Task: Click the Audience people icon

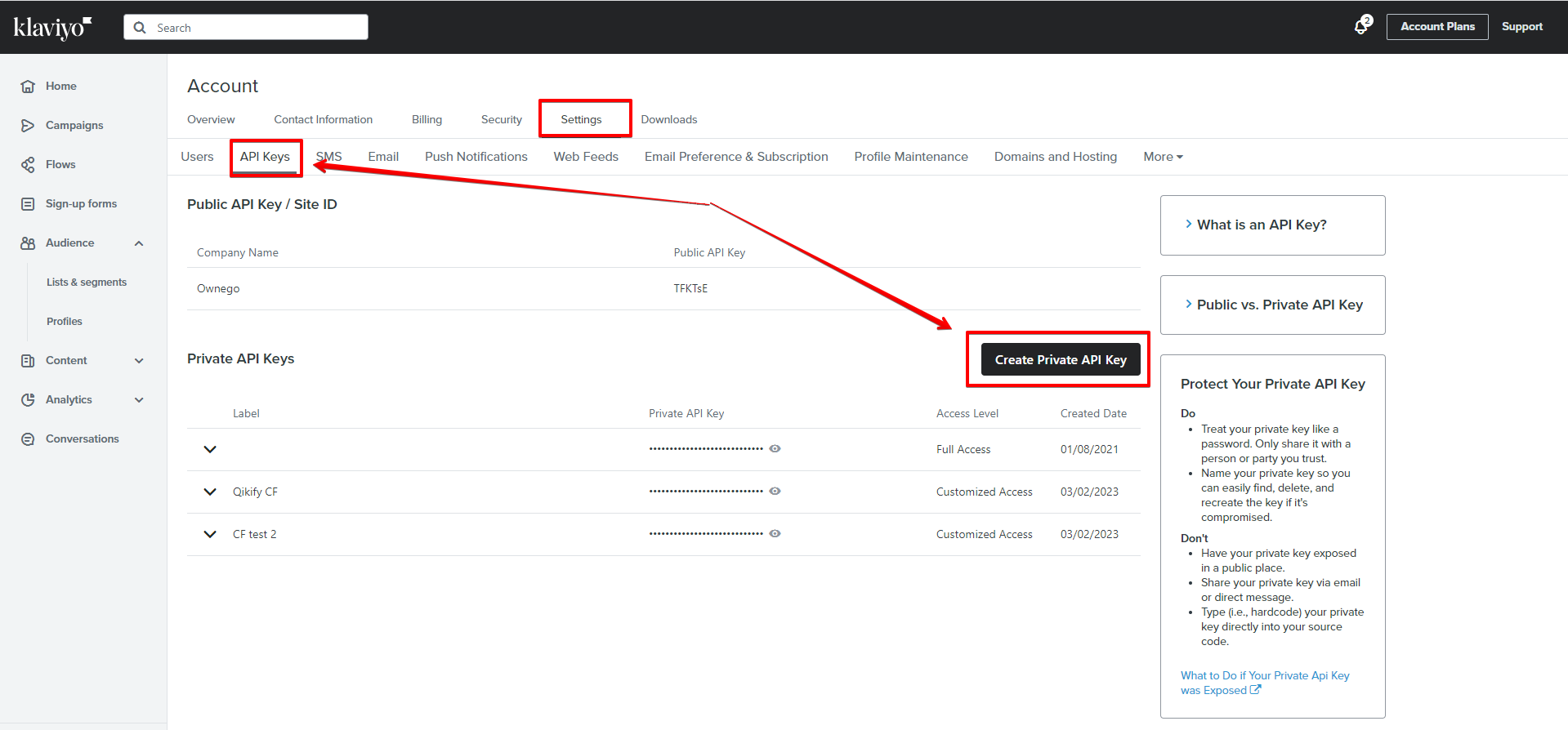Action: pos(28,243)
